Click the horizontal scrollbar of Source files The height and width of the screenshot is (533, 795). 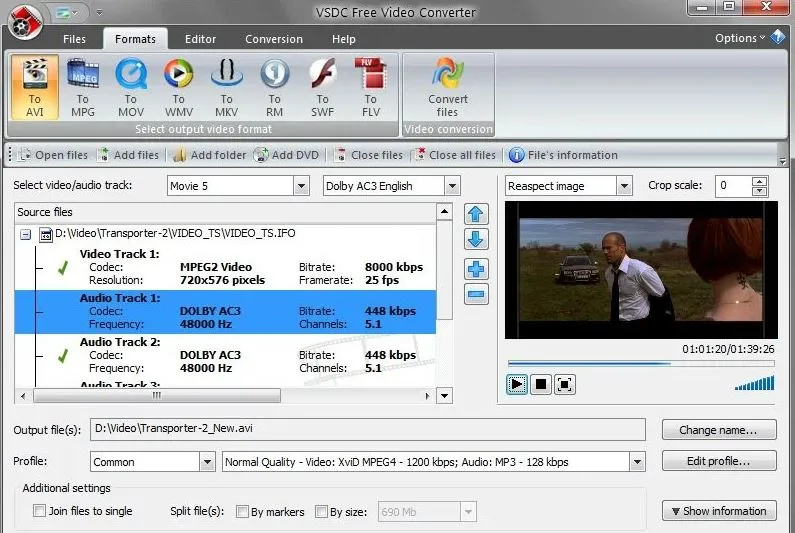tap(156, 396)
